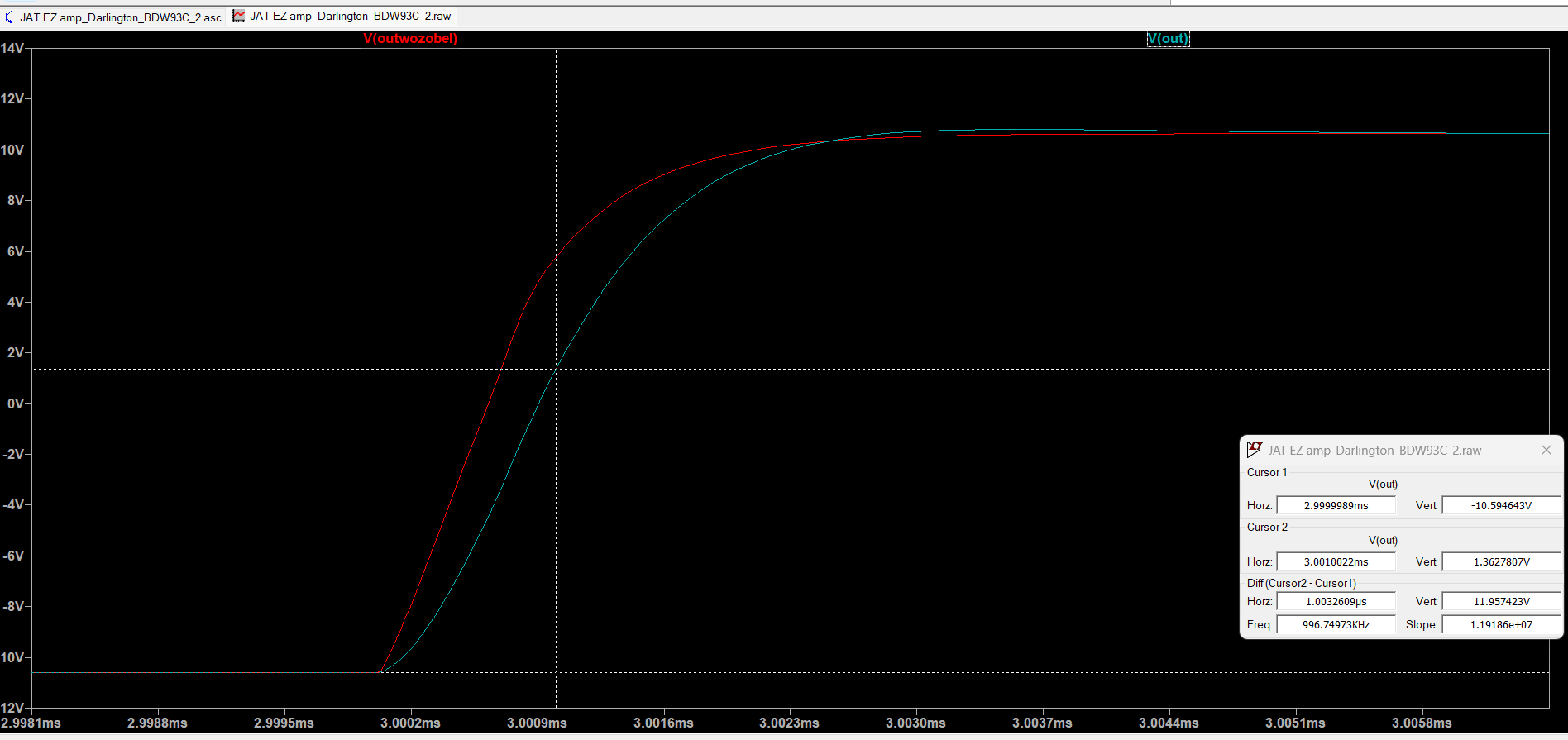Click the Cursor 1 Vert field
Screen dimensions: 1568x740
click(x=1501, y=505)
